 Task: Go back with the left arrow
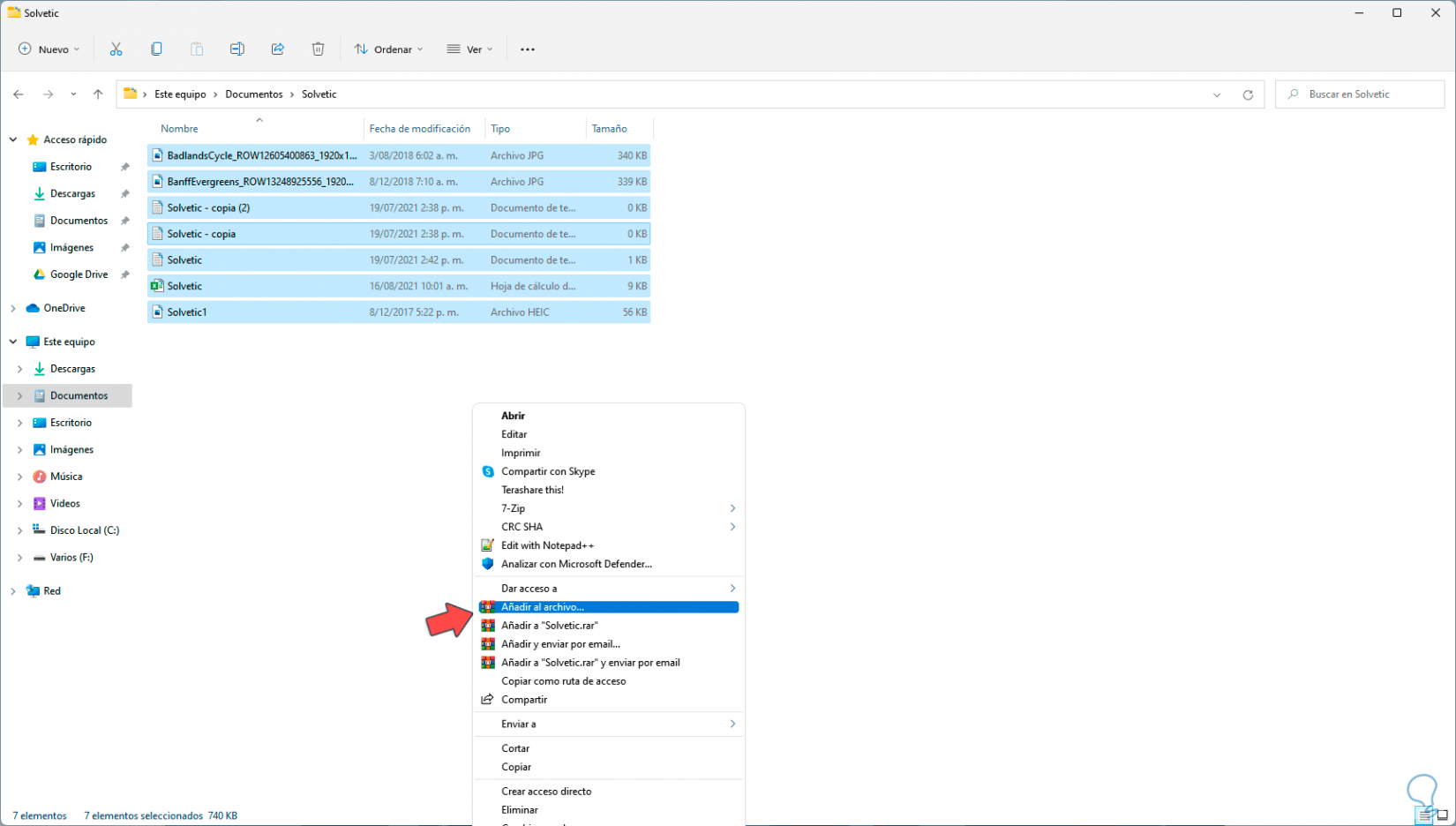(19, 94)
